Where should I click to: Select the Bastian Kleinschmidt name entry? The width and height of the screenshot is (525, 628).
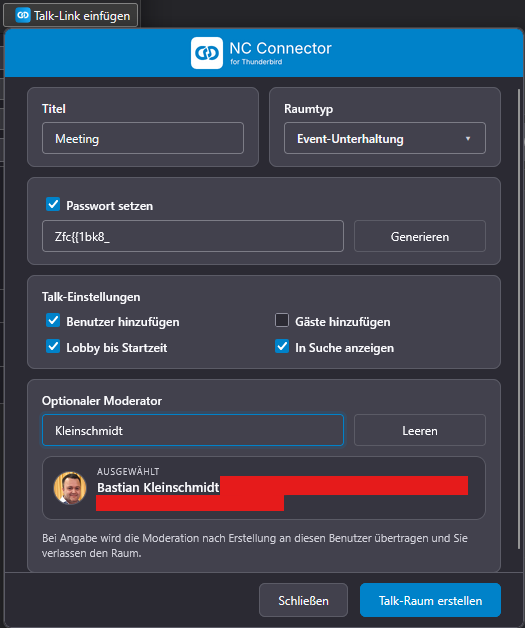(158, 487)
